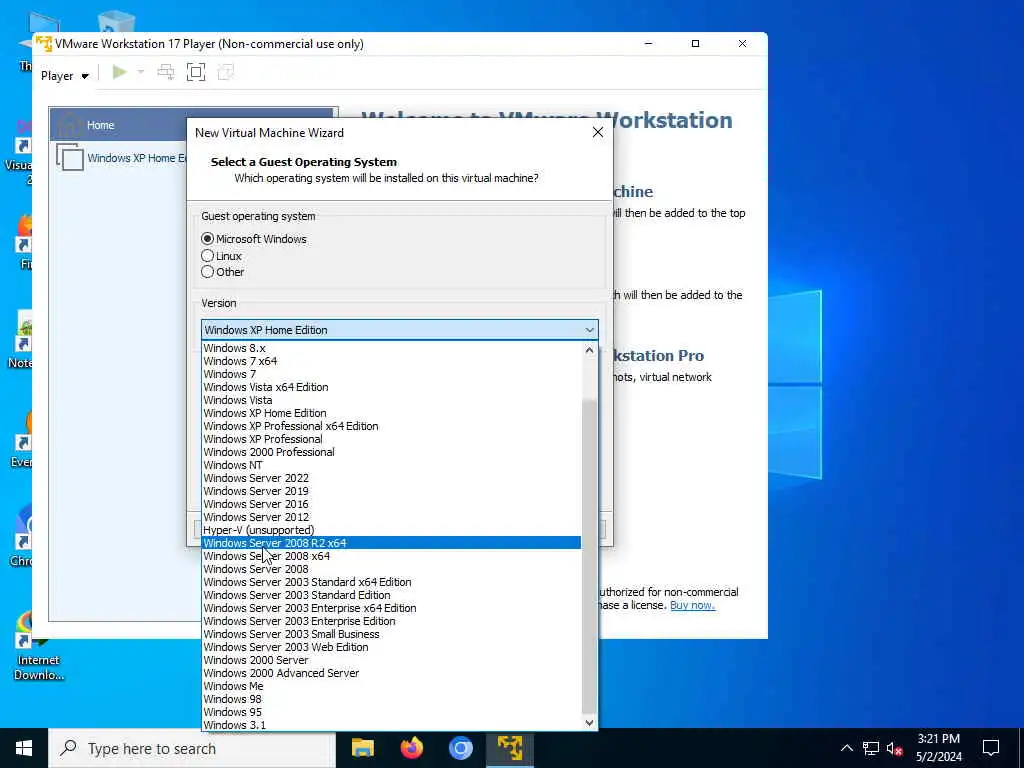This screenshot has width=1024, height=768.
Task: Show hidden system tray icons
Action: 846,748
